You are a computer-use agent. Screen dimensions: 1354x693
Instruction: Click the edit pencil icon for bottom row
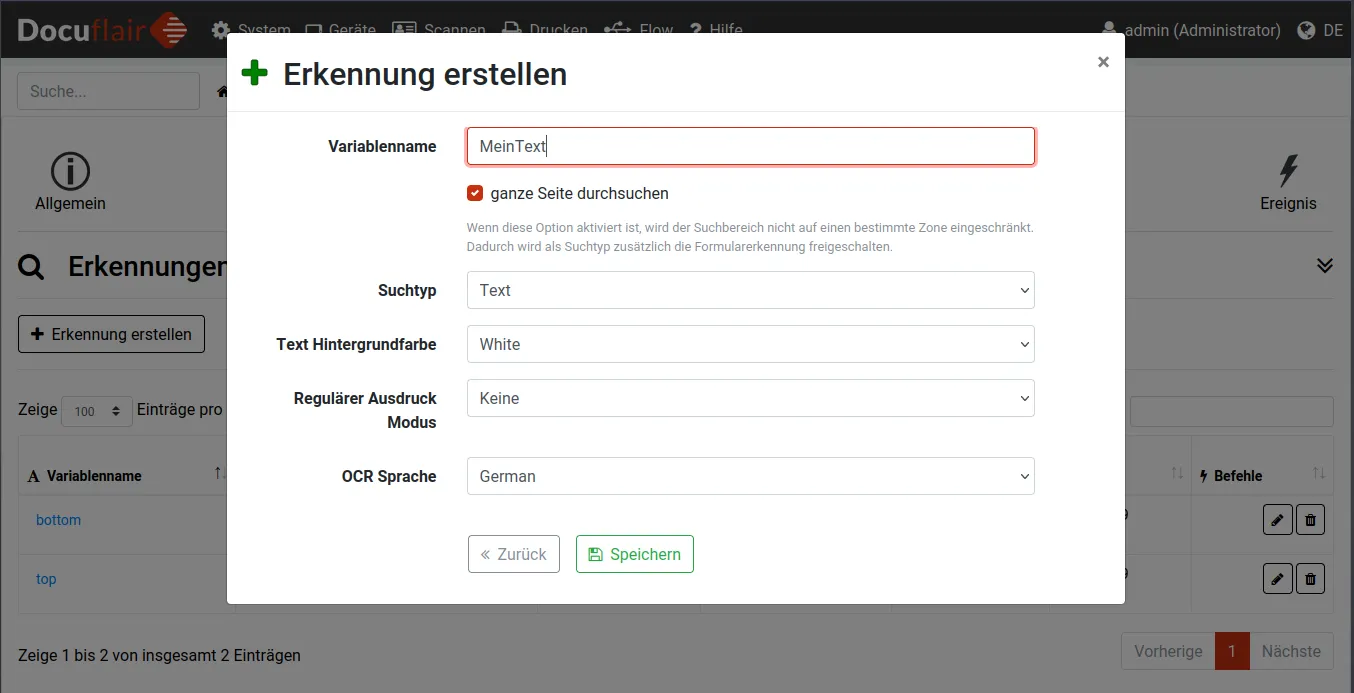(1277, 520)
